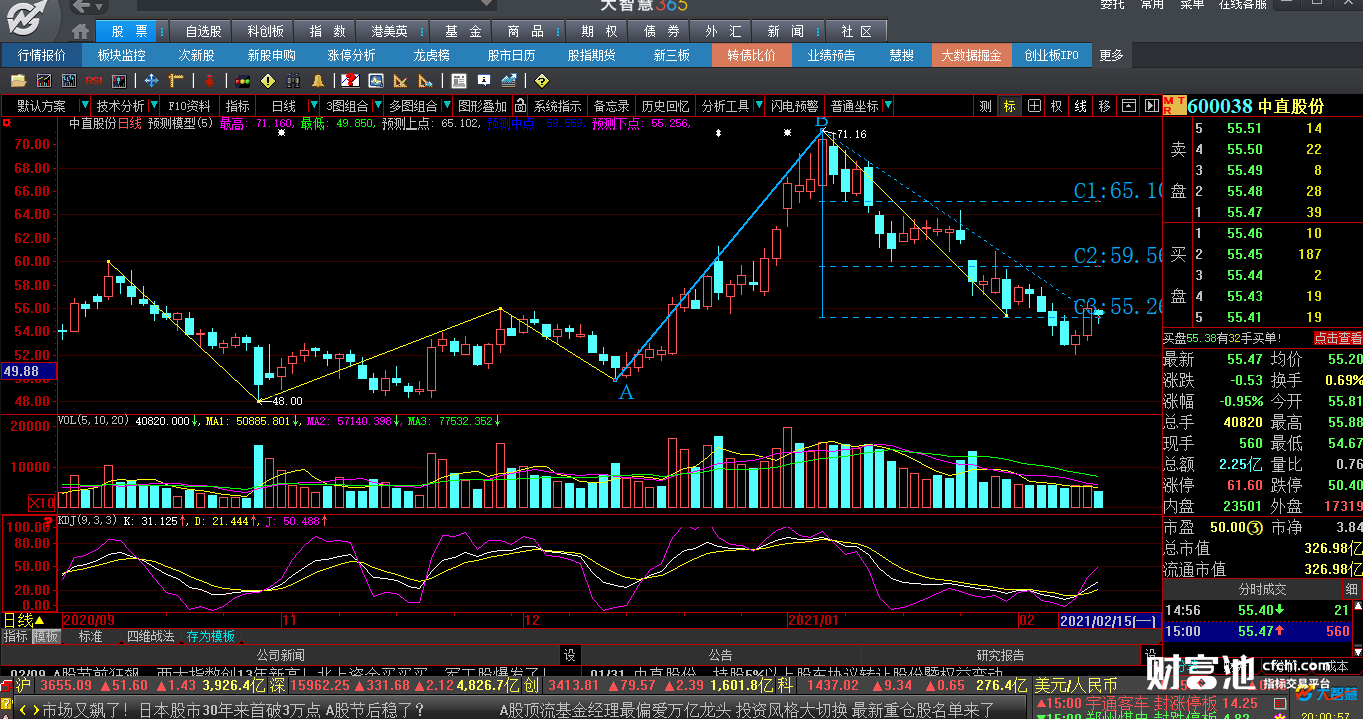Viewport: 1363px width, 719px height.
Task: Select the blue four-way move arrows tool
Action: [x=152, y=80]
